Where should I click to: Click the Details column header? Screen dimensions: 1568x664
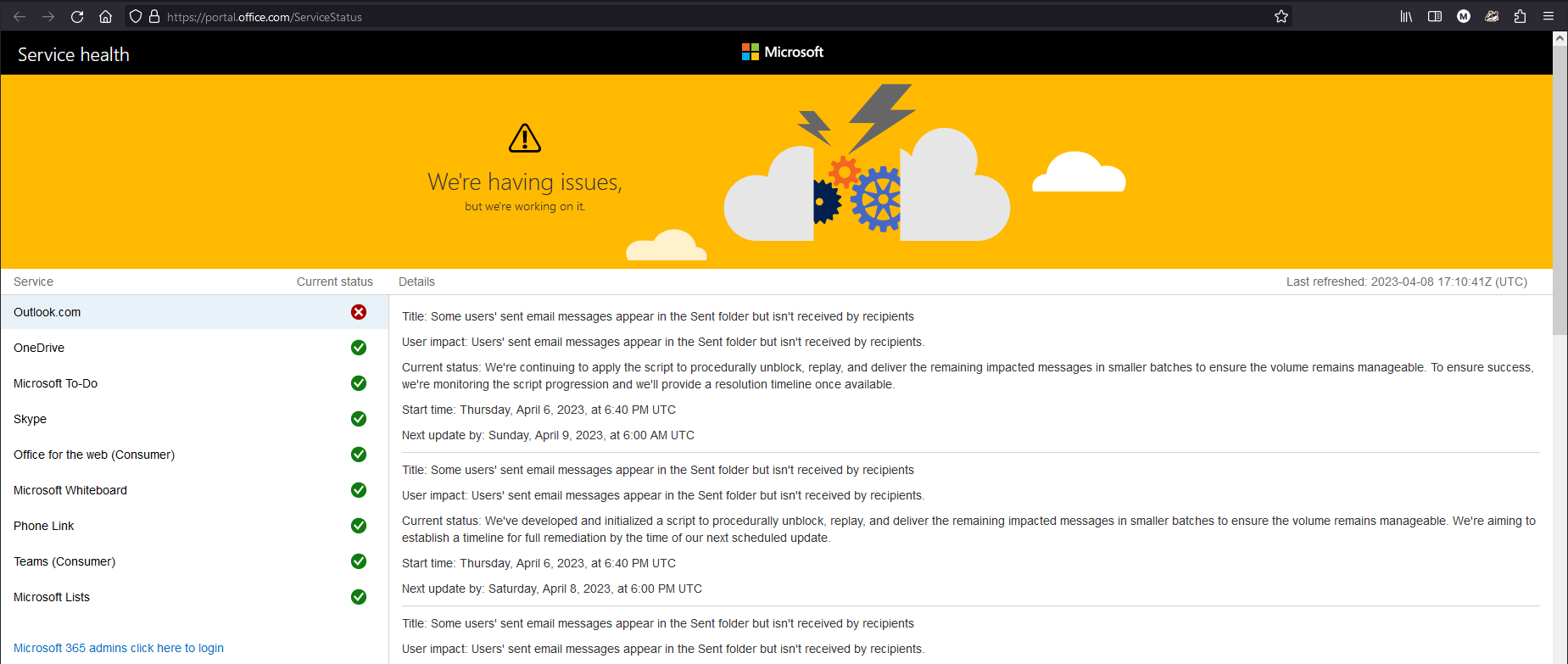point(416,282)
